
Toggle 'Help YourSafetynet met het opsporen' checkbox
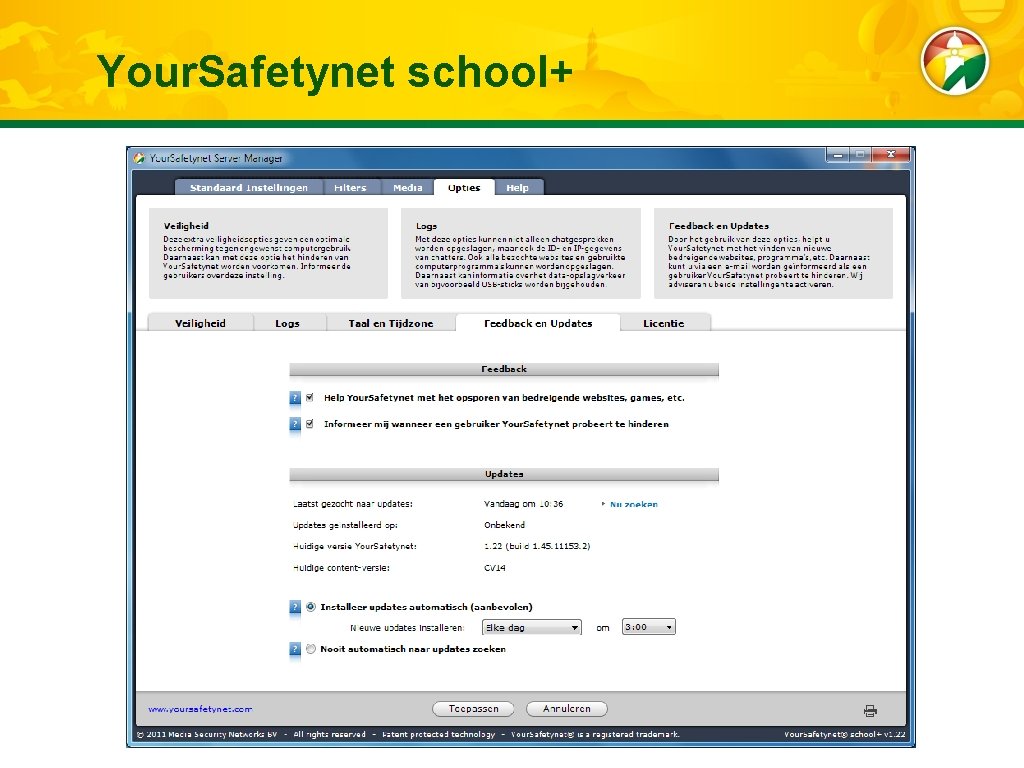(x=310, y=397)
